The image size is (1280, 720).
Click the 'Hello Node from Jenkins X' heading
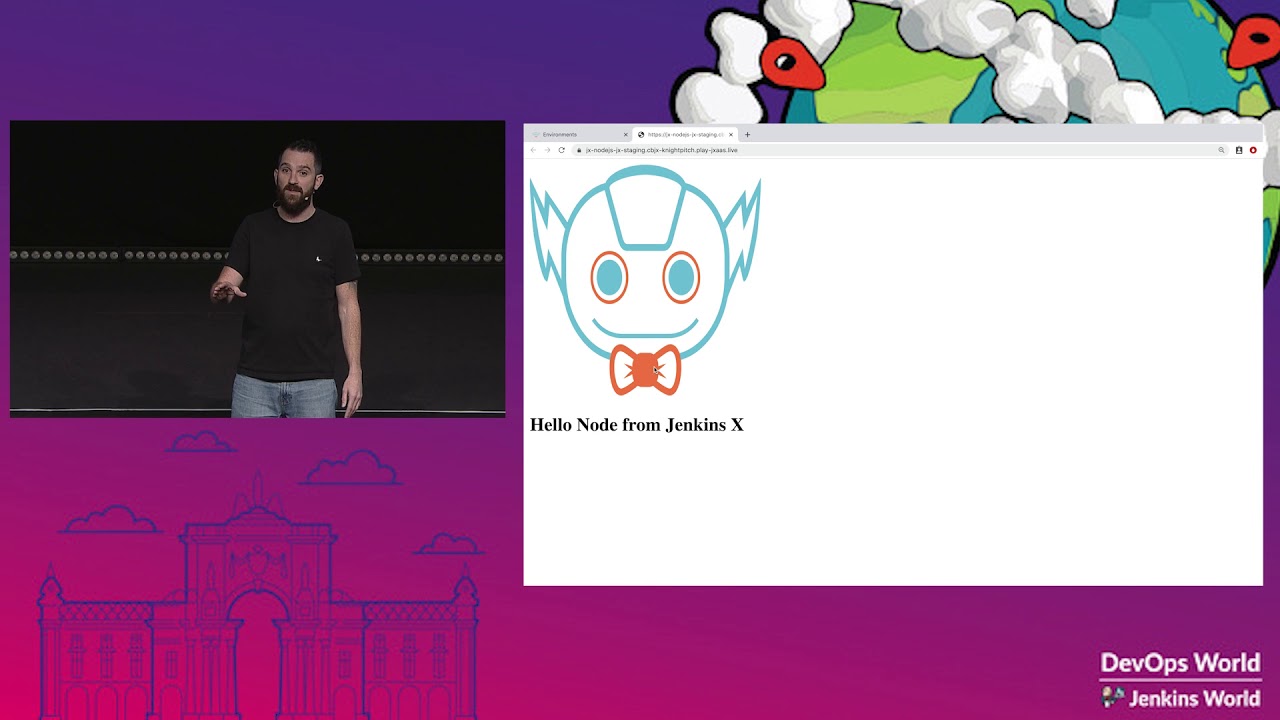[x=637, y=425]
